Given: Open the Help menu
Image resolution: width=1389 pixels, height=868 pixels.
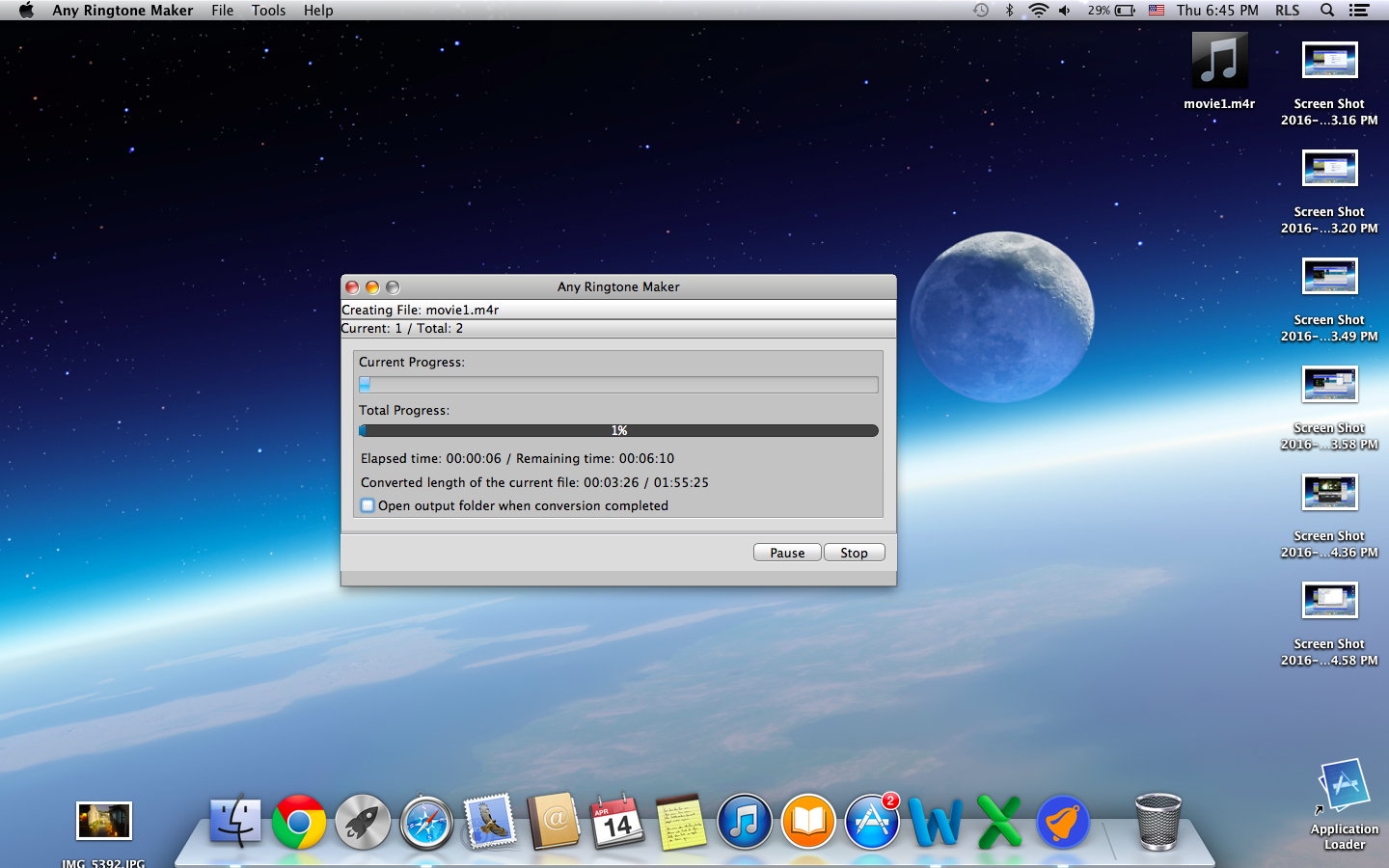Looking at the screenshot, I should 318,11.
